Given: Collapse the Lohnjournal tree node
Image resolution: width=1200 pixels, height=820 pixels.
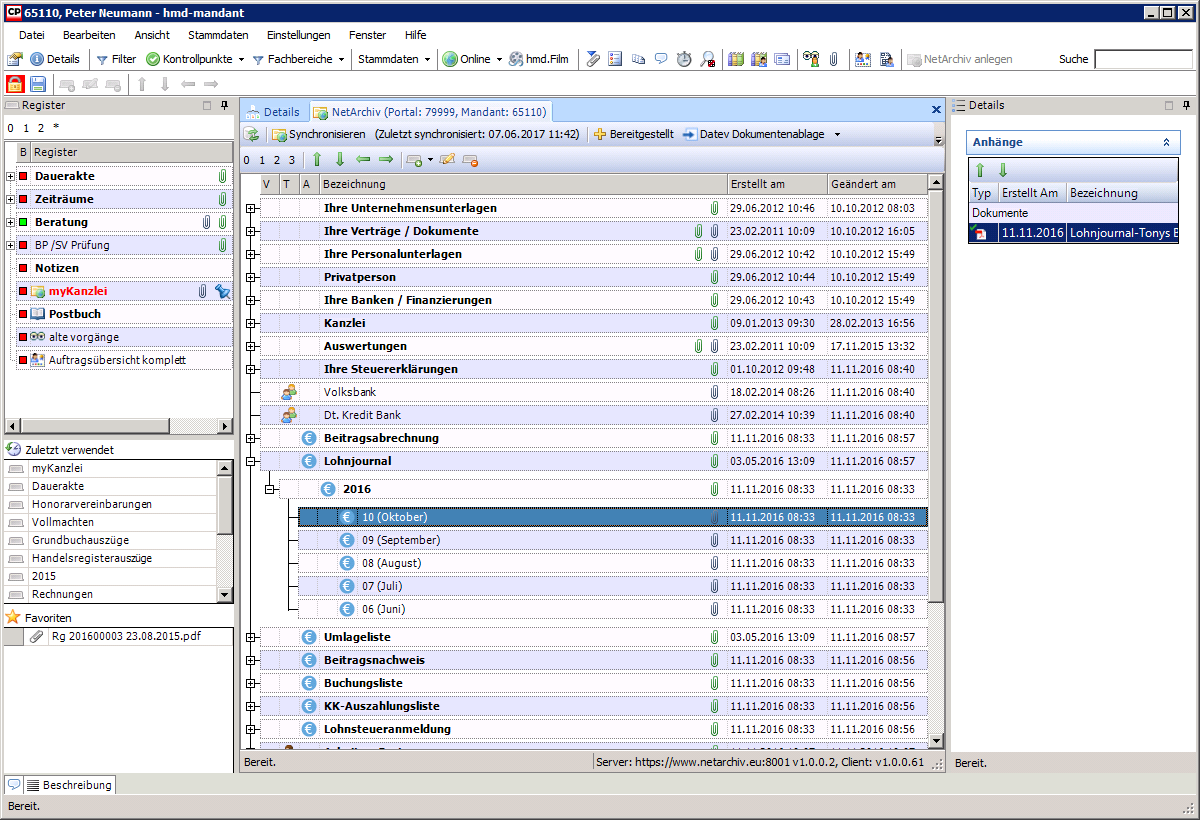Looking at the screenshot, I should point(251,462).
